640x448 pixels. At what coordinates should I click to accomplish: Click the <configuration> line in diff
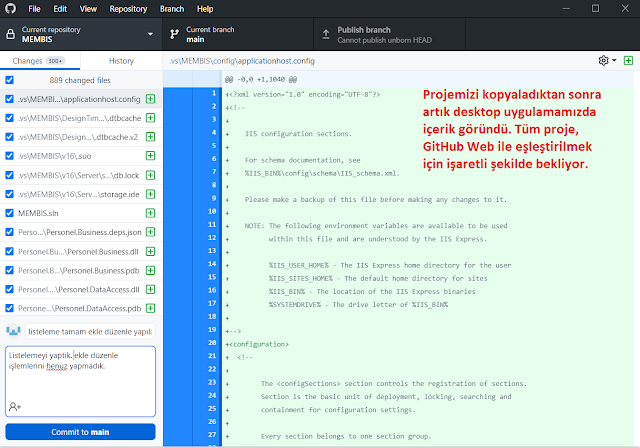[x=257, y=344]
